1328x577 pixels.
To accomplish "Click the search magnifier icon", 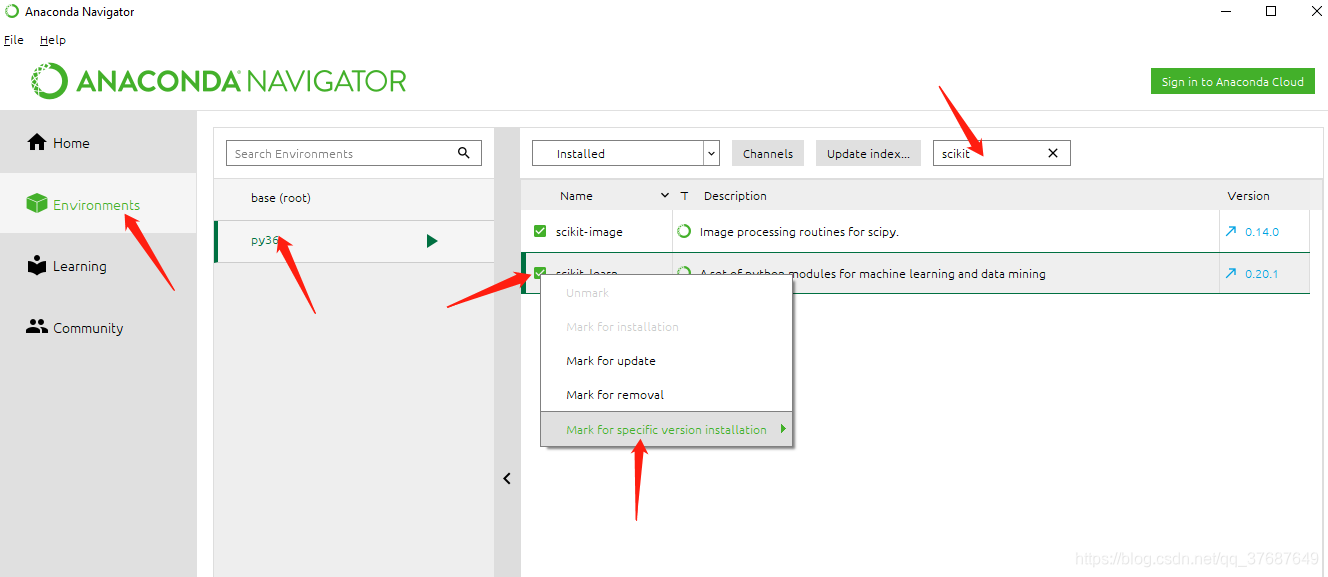I will pyautogui.click(x=464, y=153).
